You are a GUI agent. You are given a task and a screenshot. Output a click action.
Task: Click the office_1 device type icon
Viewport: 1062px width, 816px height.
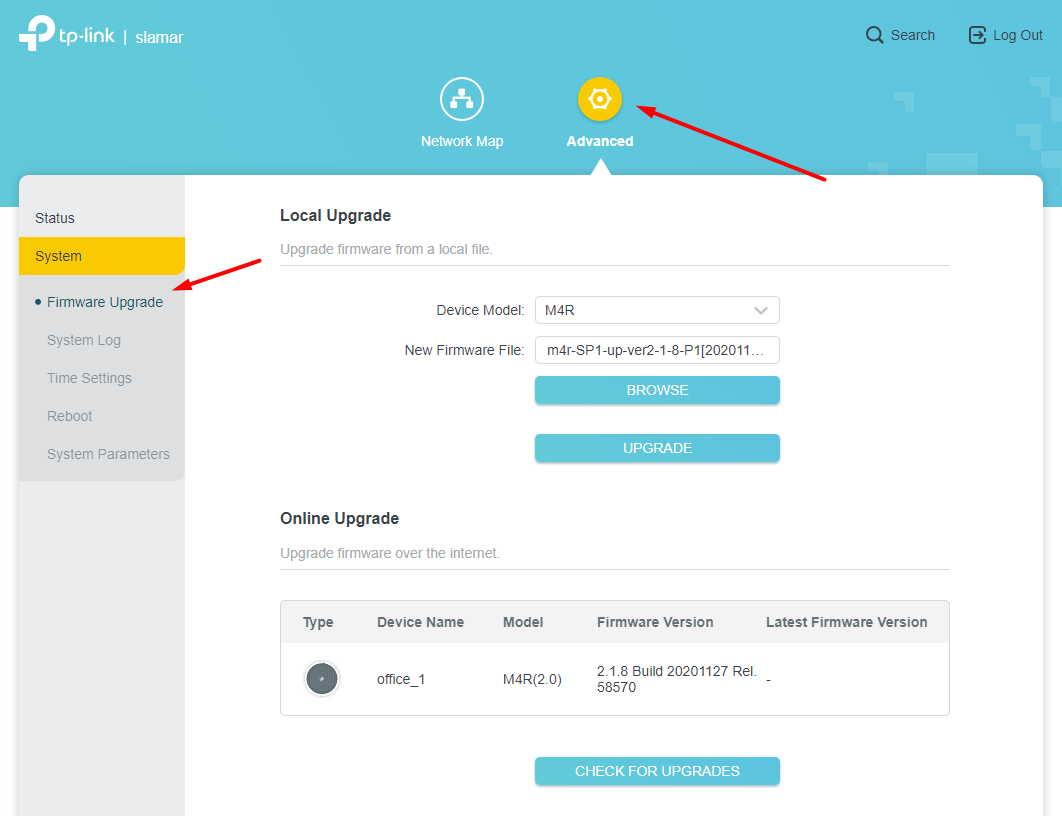322,679
